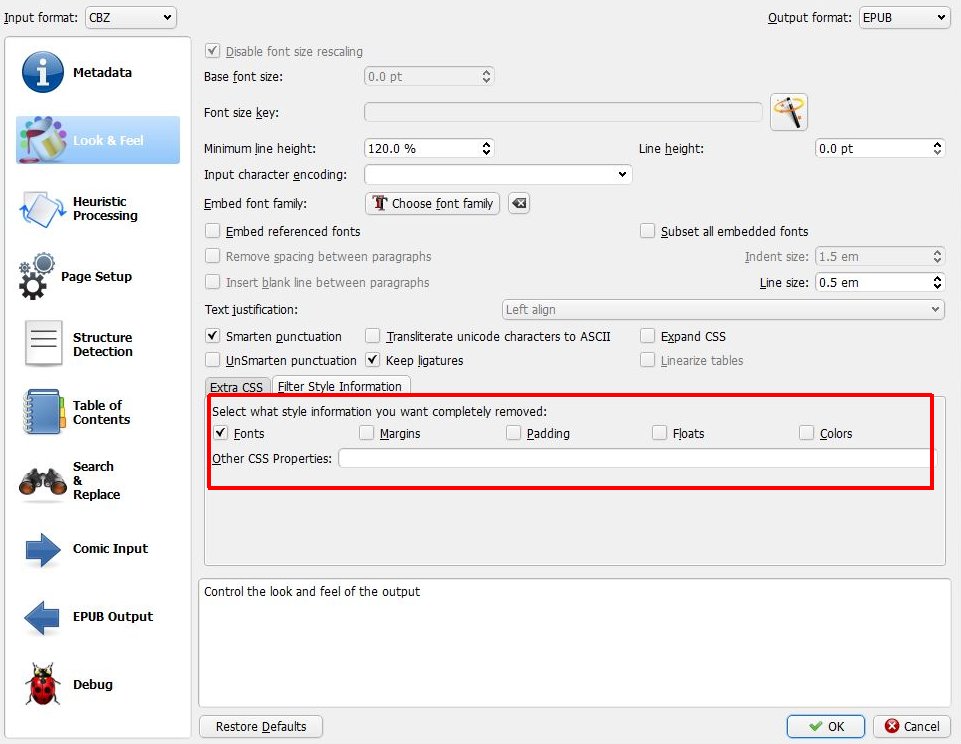Uncheck Keep ligatures
The width and height of the screenshot is (961, 744).
(372, 360)
